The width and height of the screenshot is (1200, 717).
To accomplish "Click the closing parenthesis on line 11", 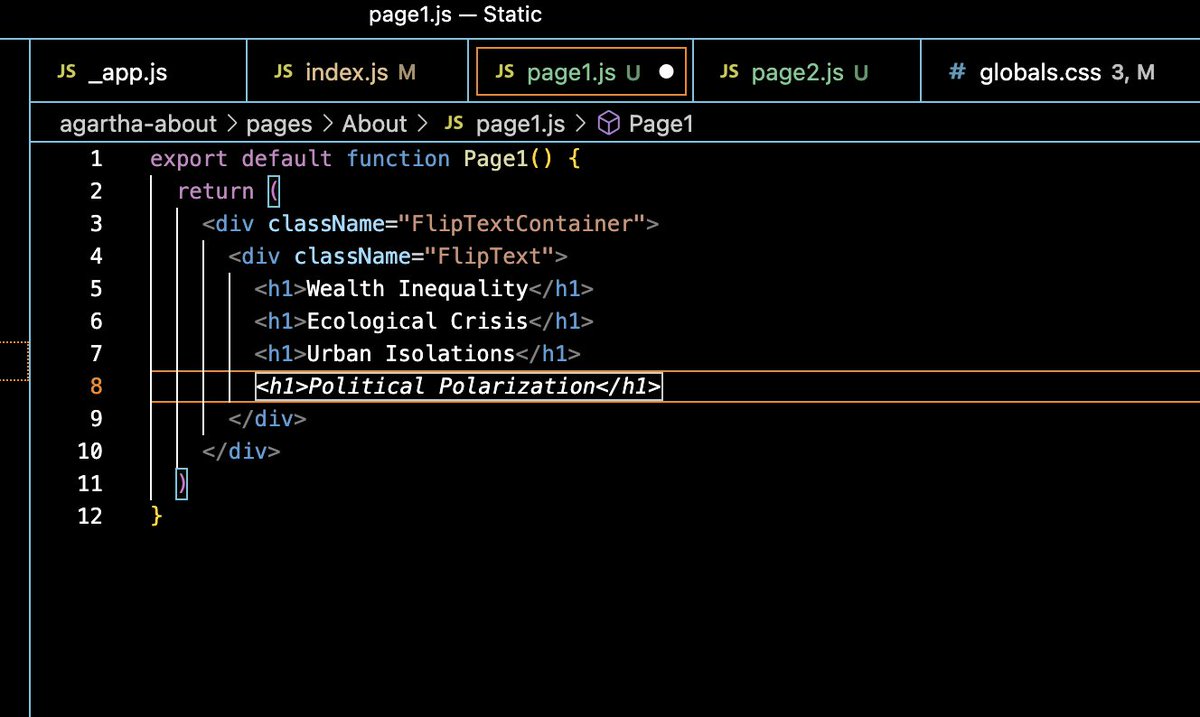I will click(181, 484).
